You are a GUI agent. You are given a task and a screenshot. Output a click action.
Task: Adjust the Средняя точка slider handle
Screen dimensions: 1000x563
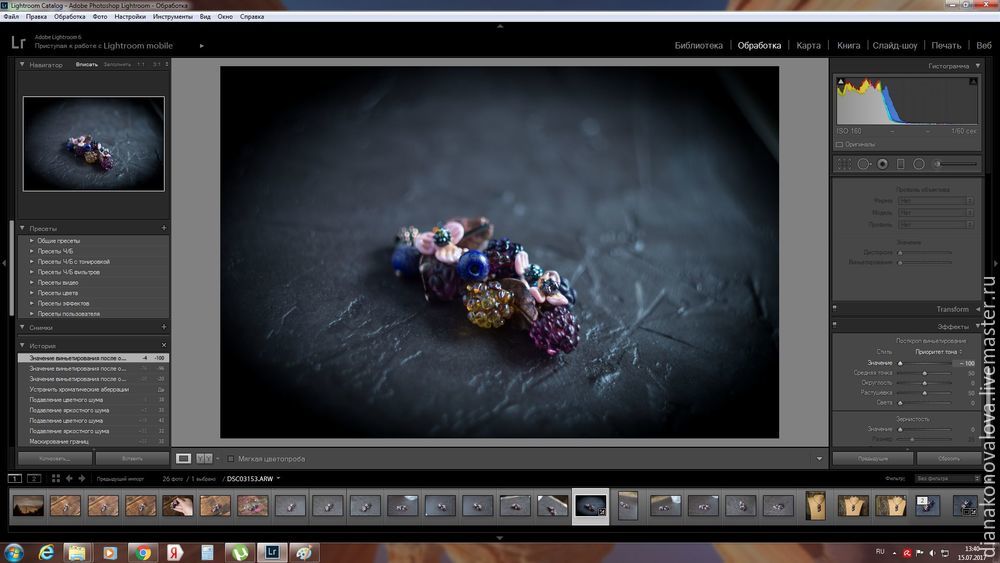pyautogui.click(x=923, y=373)
